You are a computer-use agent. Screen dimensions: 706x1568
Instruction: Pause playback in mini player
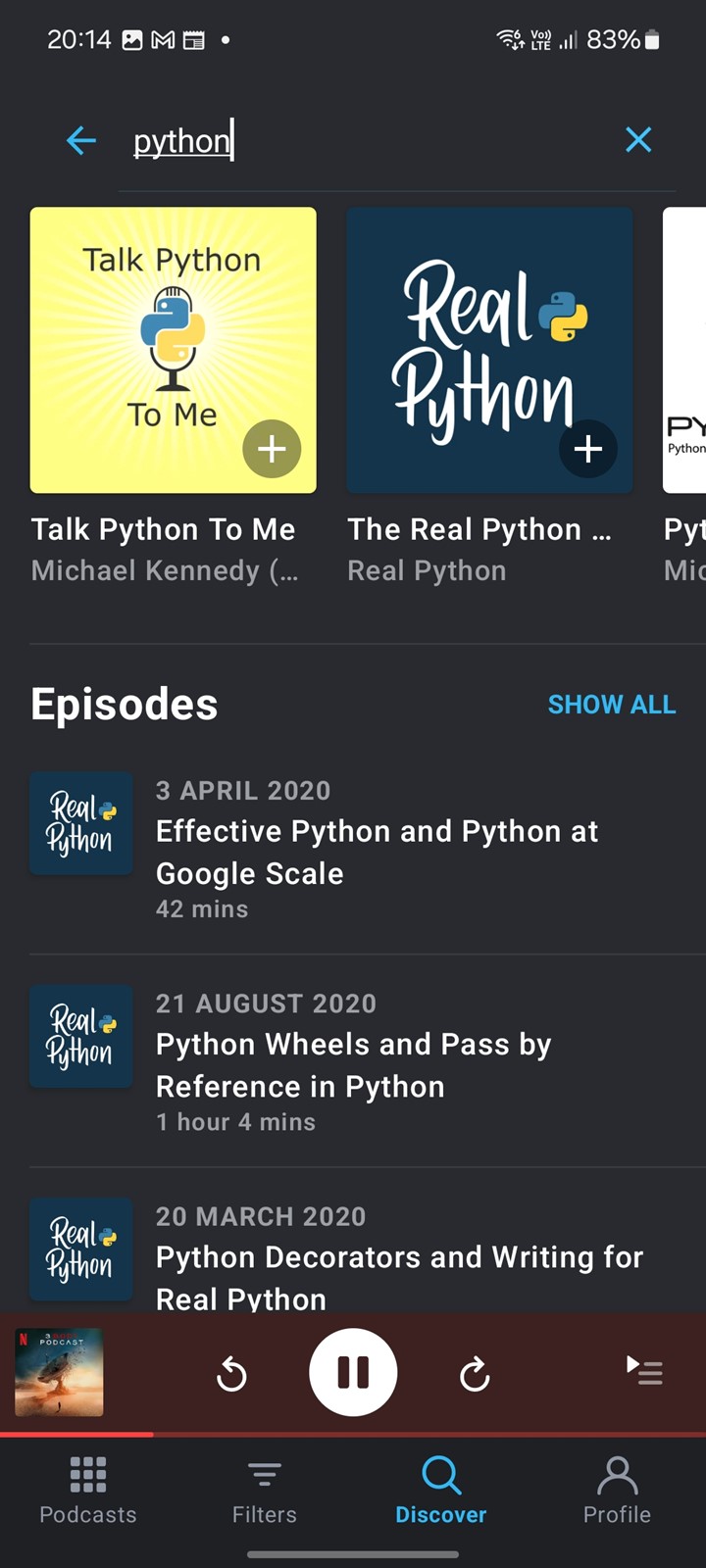pyautogui.click(x=353, y=1372)
